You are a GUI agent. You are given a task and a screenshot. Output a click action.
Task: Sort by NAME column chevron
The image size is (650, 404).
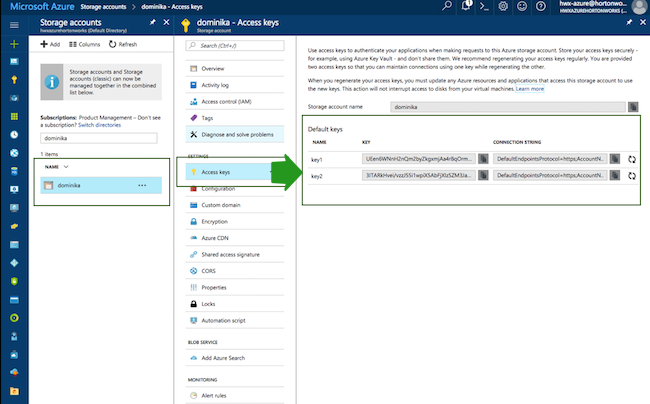66,167
